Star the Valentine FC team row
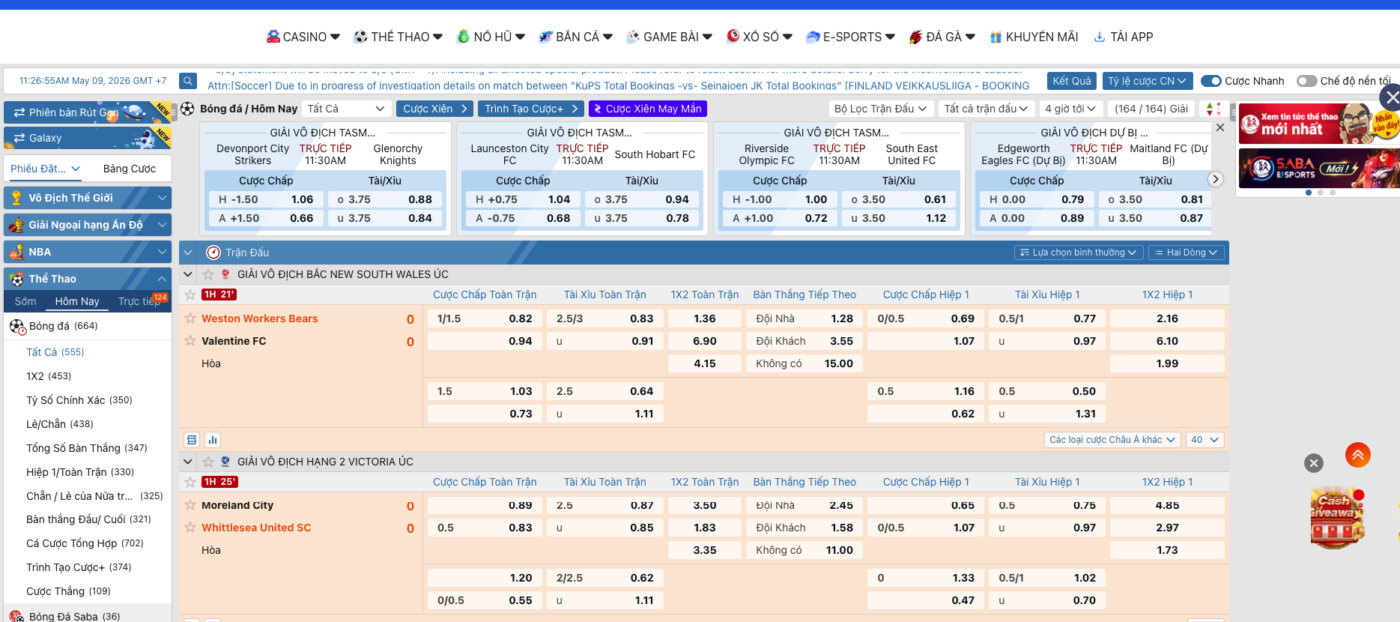1400x622 pixels. point(190,341)
